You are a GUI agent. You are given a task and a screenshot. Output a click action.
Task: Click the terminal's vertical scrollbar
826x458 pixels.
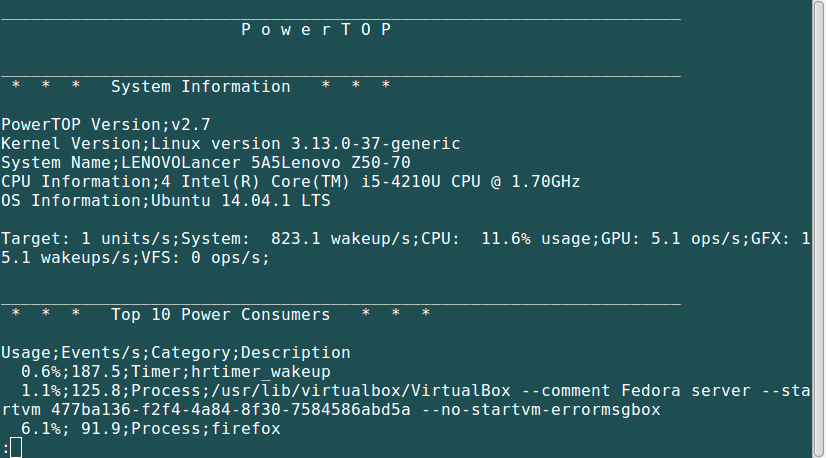click(818, 229)
